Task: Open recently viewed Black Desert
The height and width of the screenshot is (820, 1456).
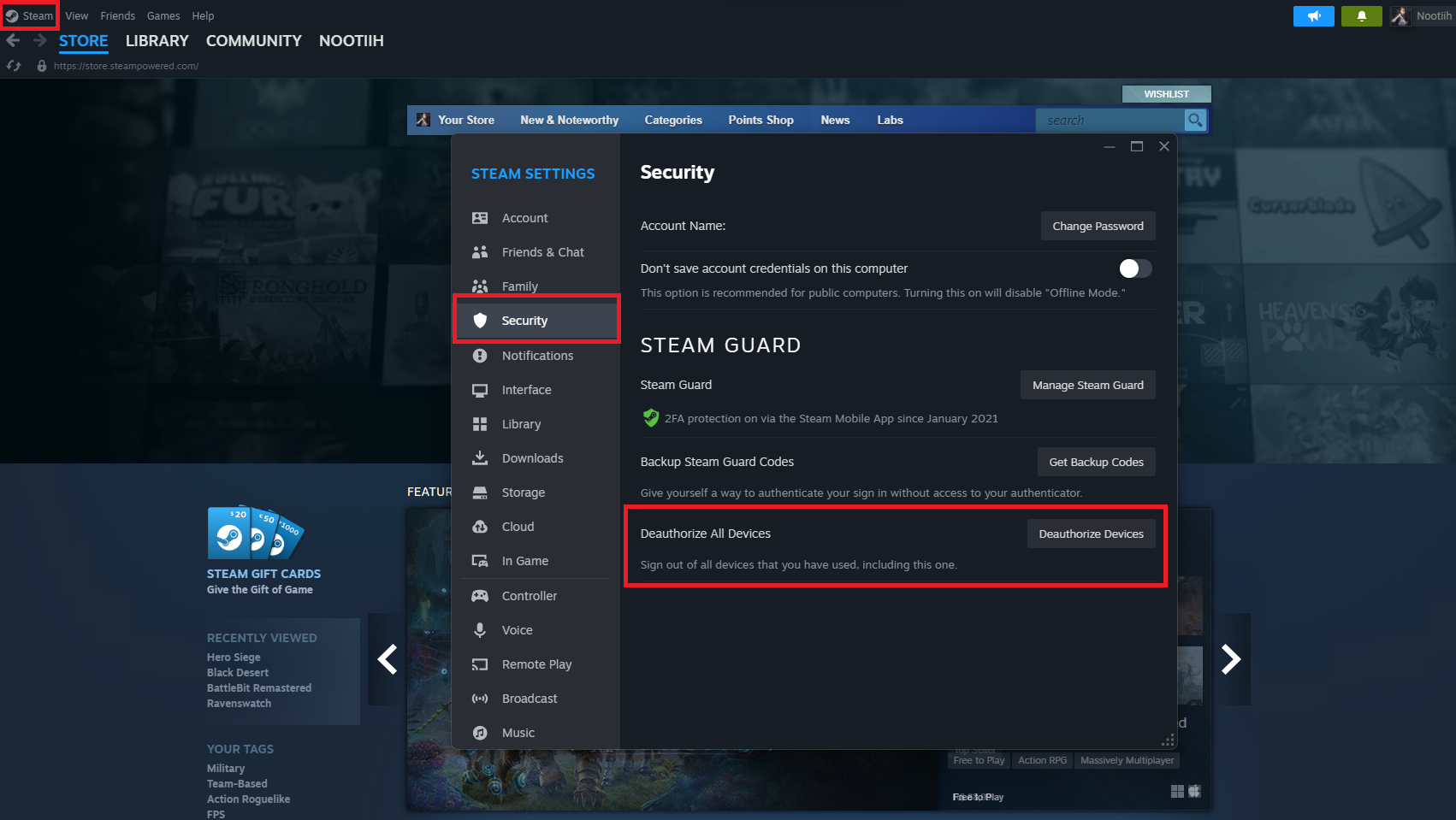Action: point(238,673)
